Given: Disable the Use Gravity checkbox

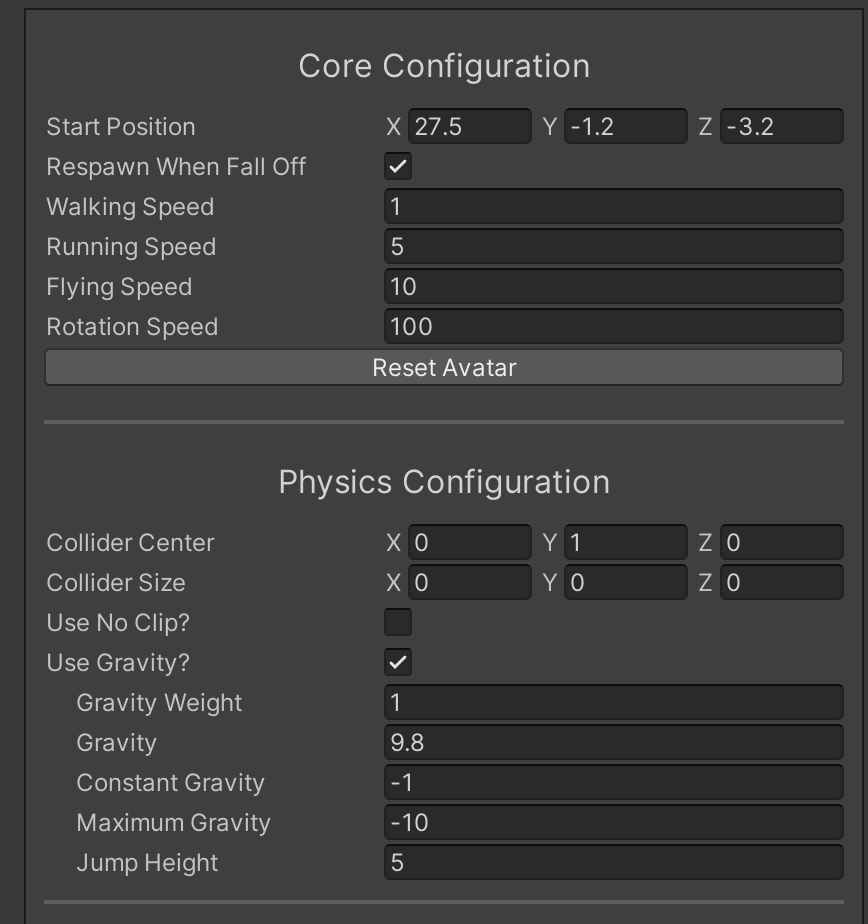Looking at the screenshot, I should click(x=398, y=663).
